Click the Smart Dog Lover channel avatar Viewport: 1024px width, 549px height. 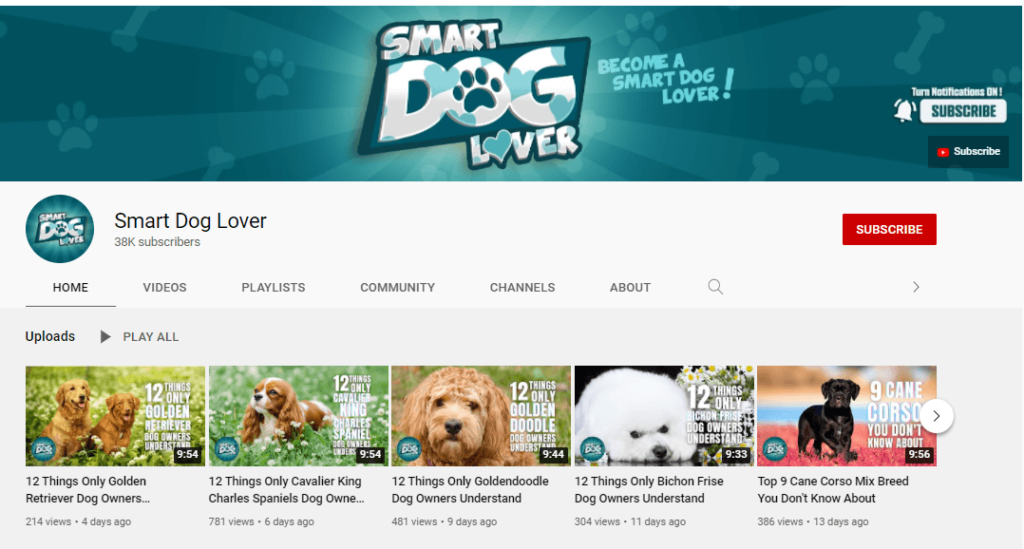point(59,229)
